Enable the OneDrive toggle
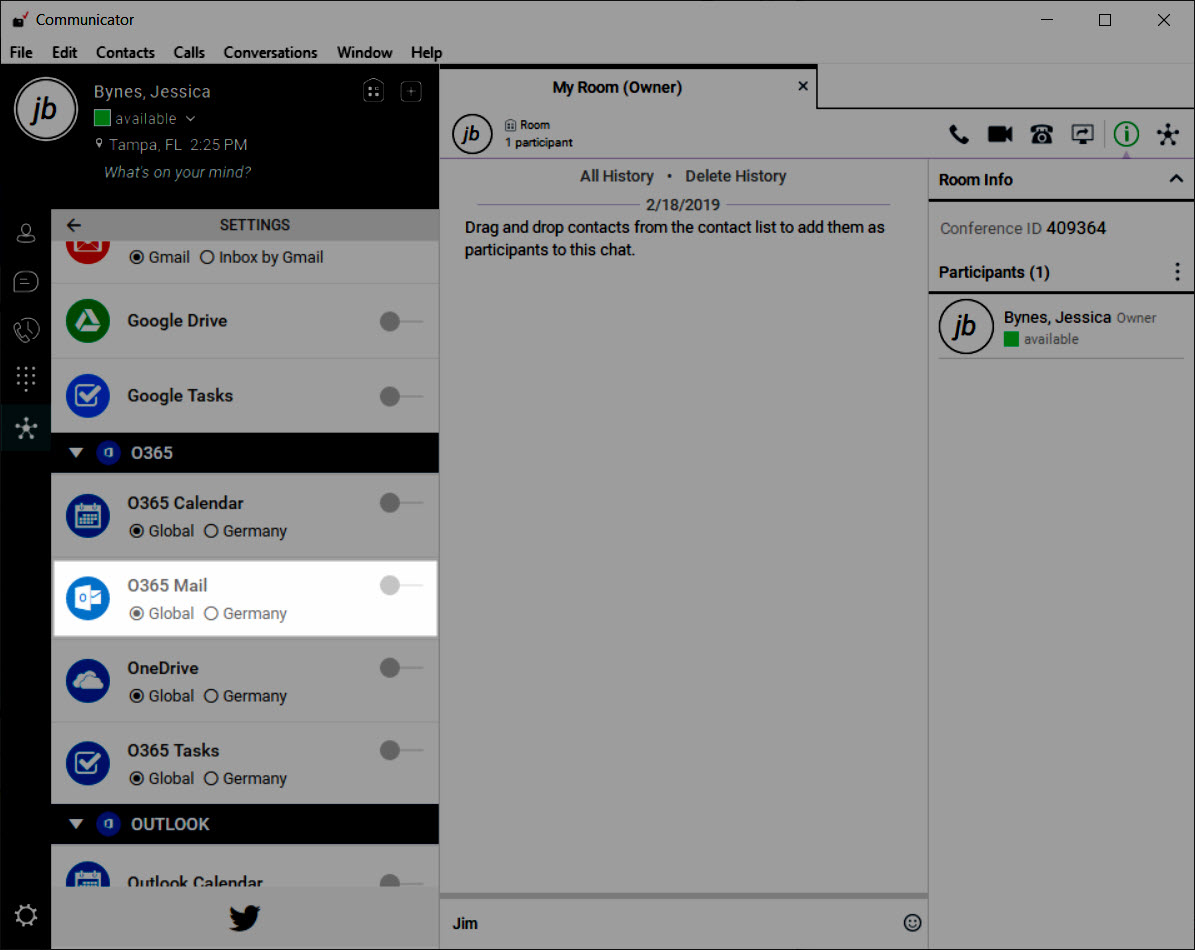This screenshot has height=950, width=1195. pos(400,667)
